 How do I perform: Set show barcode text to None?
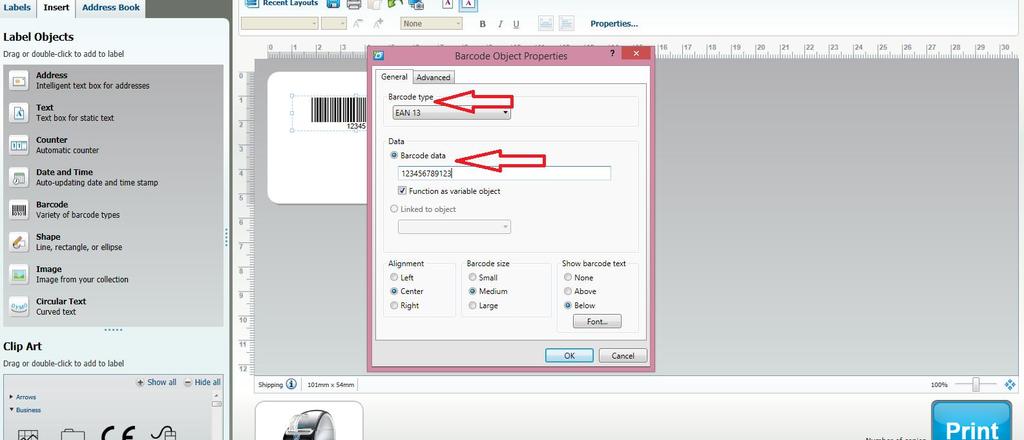coord(568,277)
